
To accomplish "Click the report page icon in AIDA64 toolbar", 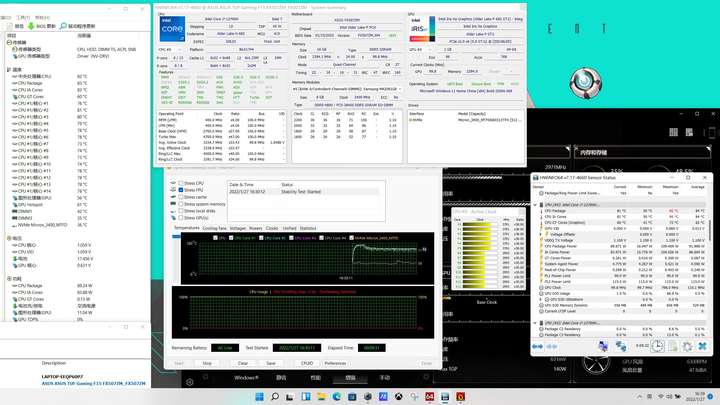I will click(11, 26).
